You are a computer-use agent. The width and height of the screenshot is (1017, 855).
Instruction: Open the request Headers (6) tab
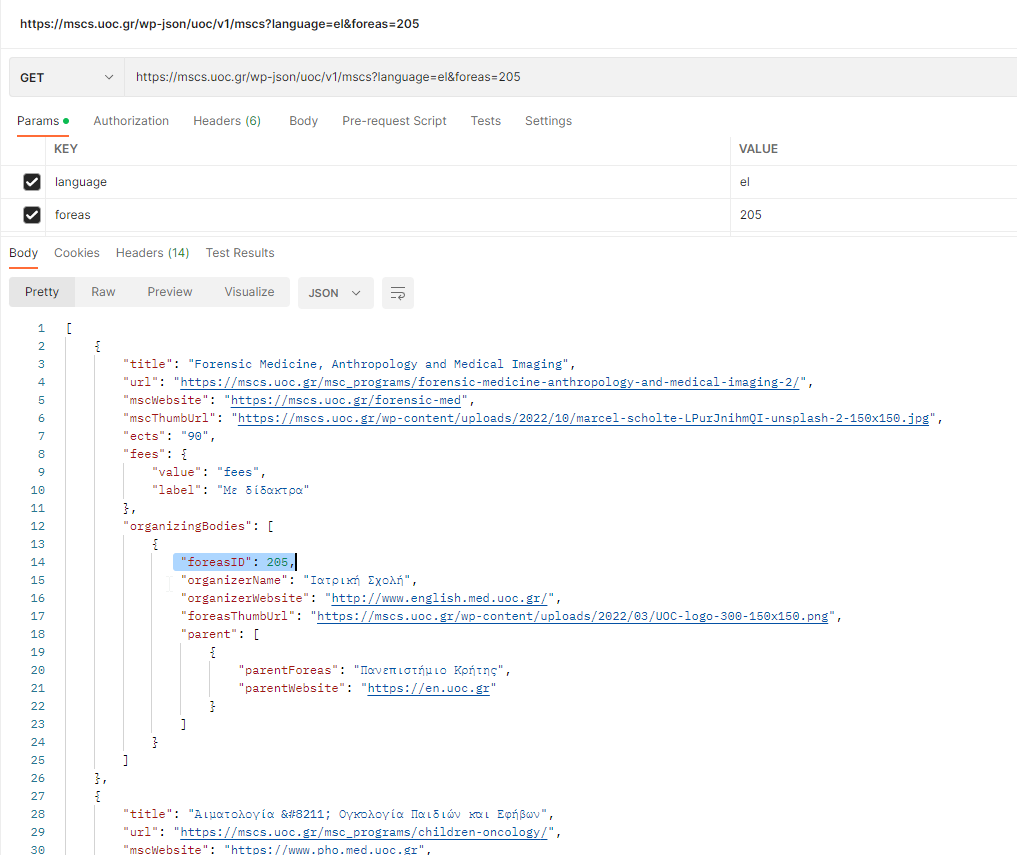227,121
